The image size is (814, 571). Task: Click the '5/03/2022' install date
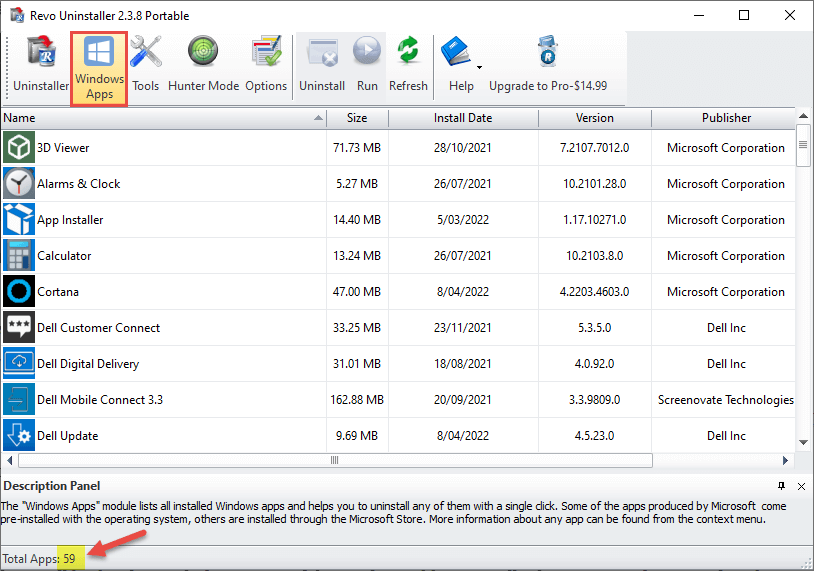click(463, 220)
